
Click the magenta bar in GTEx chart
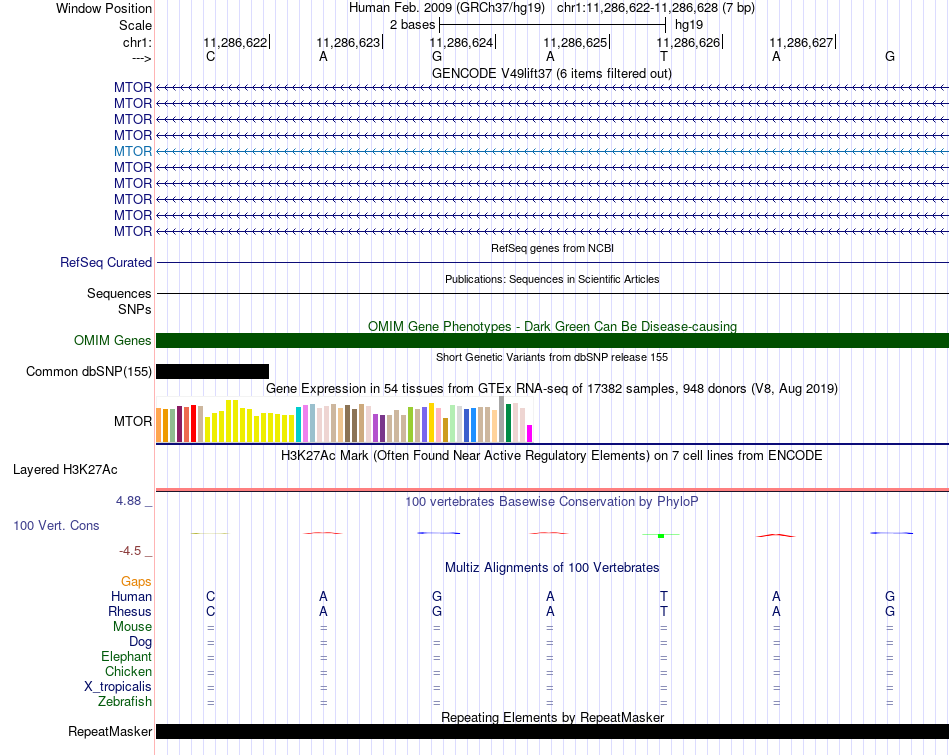pyautogui.click(x=529, y=433)
